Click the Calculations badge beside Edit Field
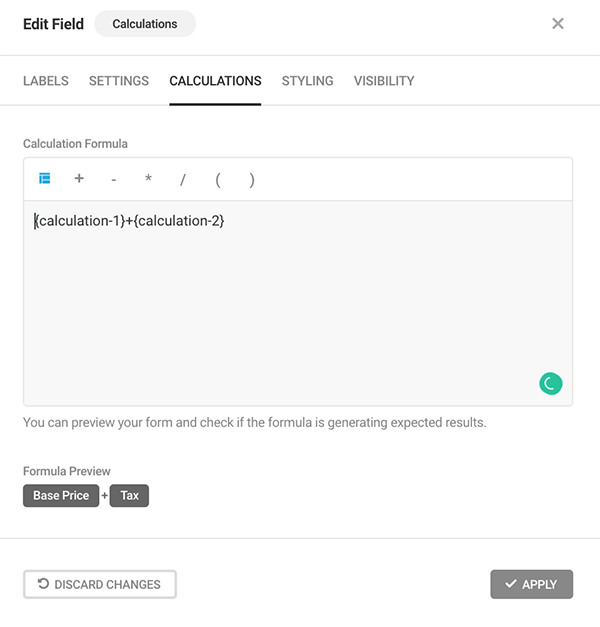The width and height of the screenshot is (600, 627). pos(145,24)
